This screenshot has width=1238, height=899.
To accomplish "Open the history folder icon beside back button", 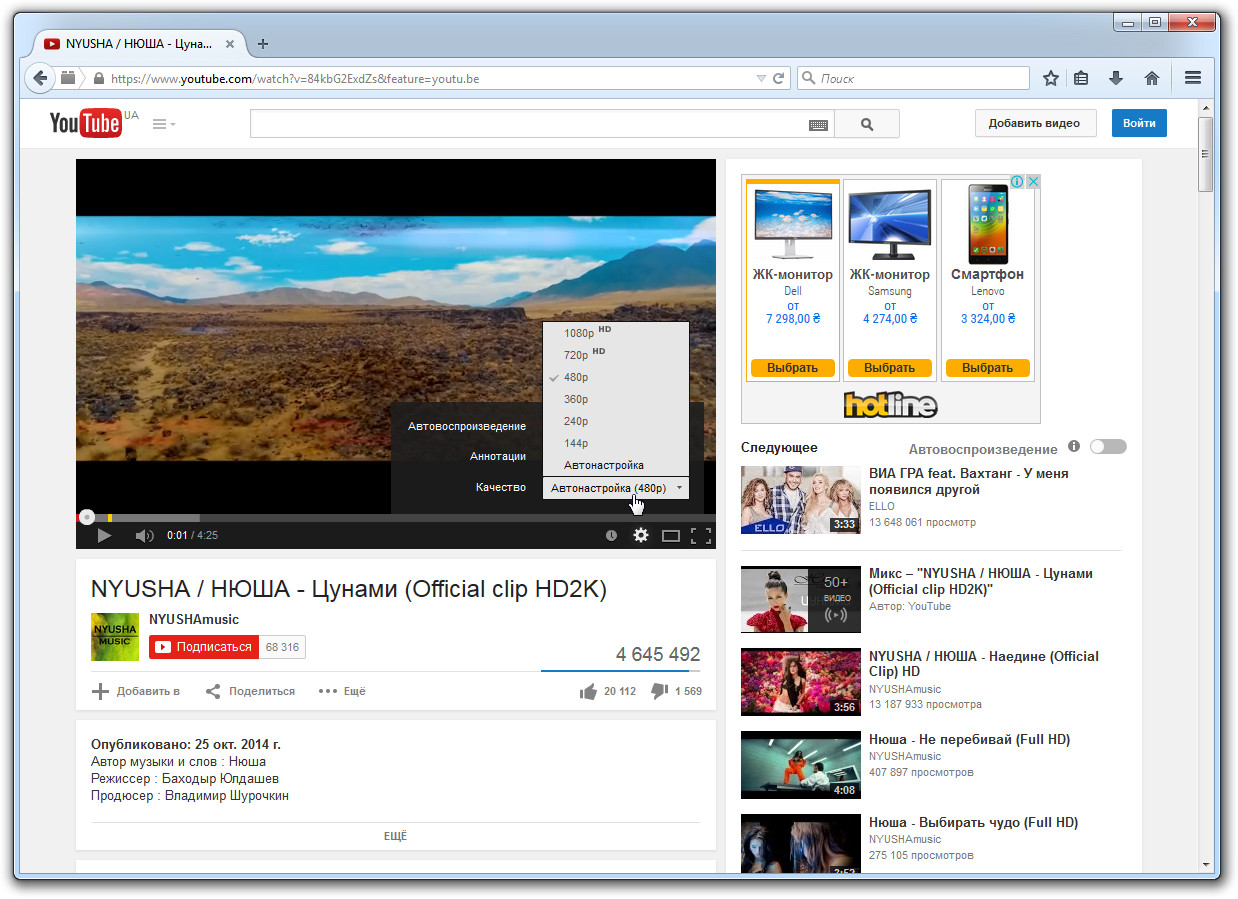I will pyautogui.click(x=68, y=78).
